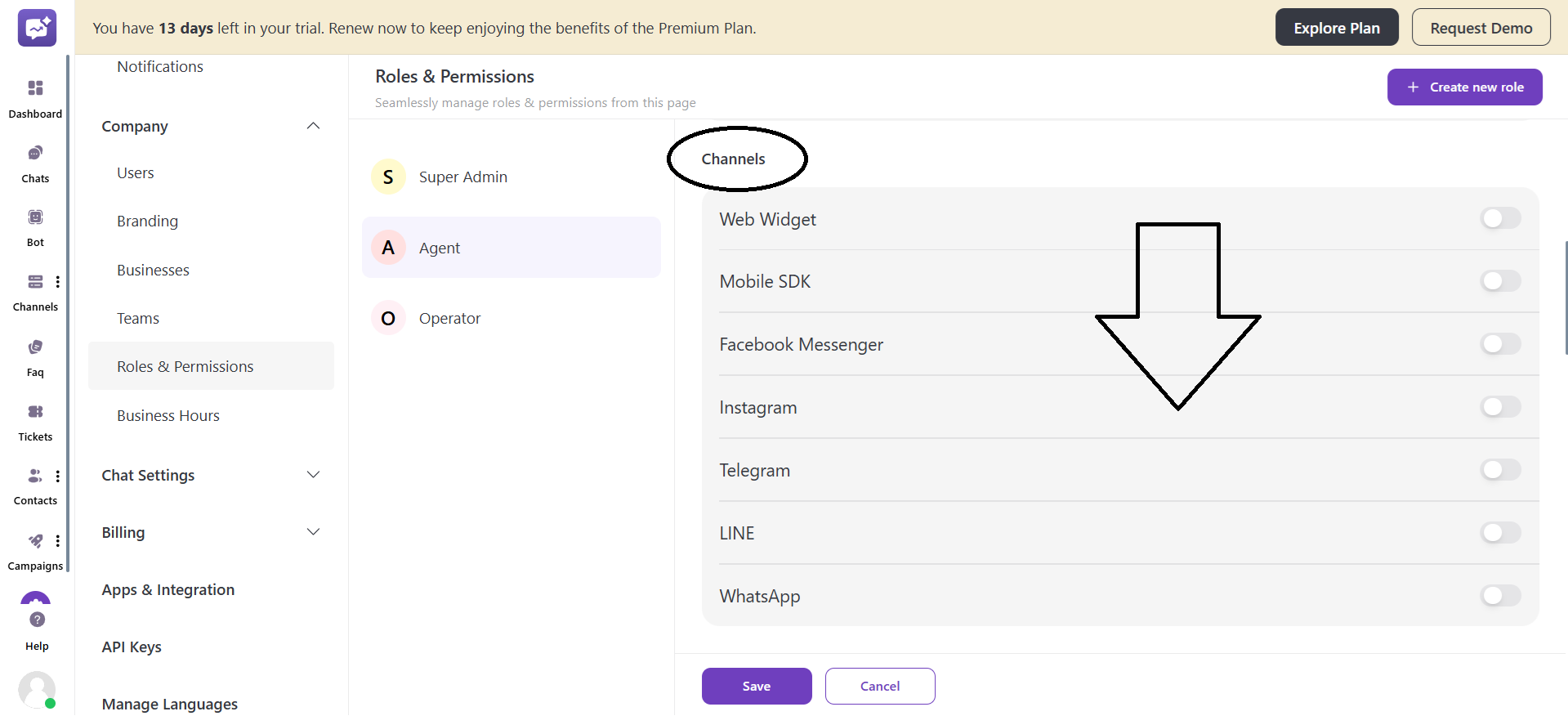1568x716 pixels.
Task: Open the Bot icon in sidebar
Action: 35,217
